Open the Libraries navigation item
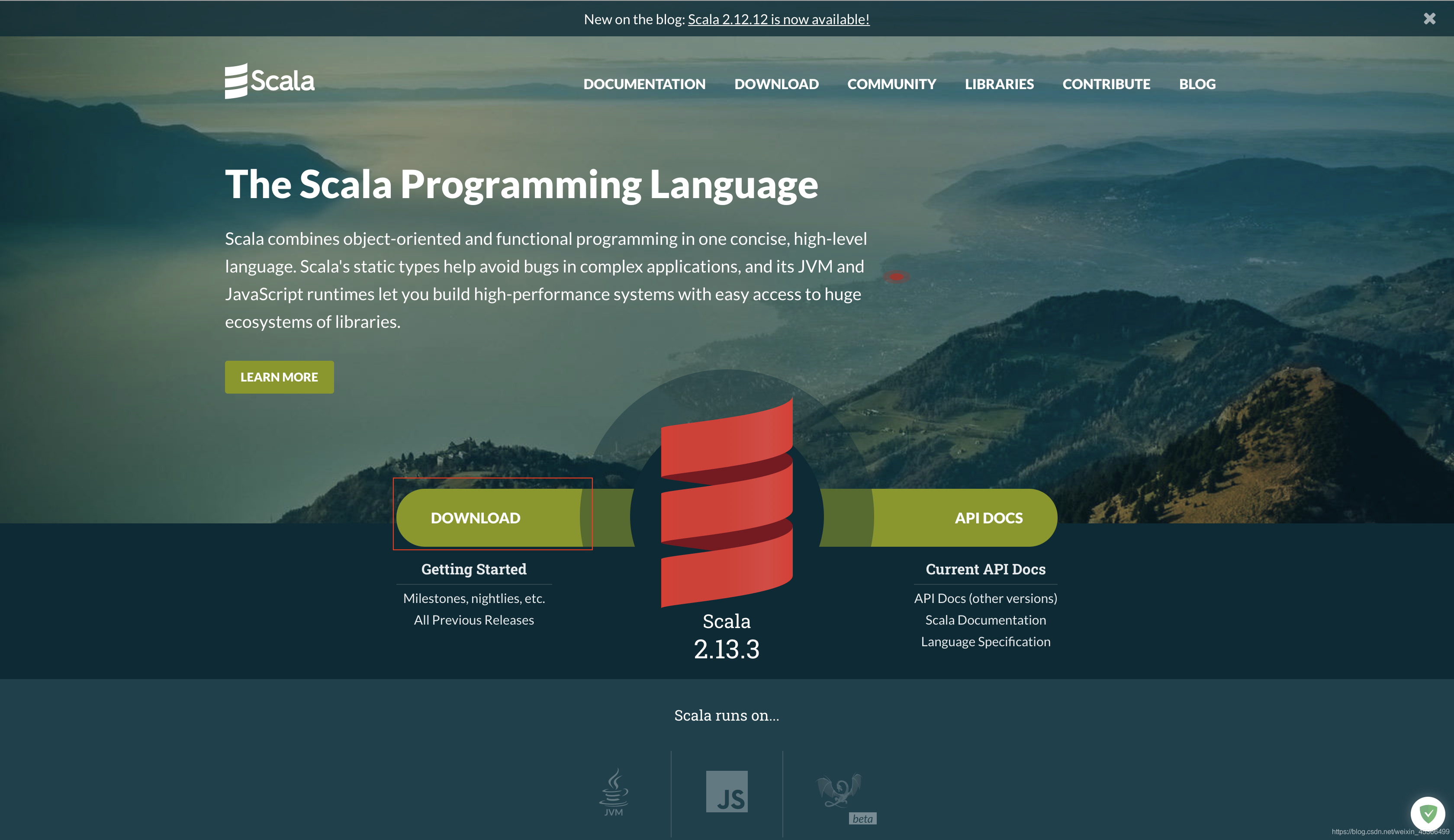Viewport: 1454px width, 840px height. [999, 84]
